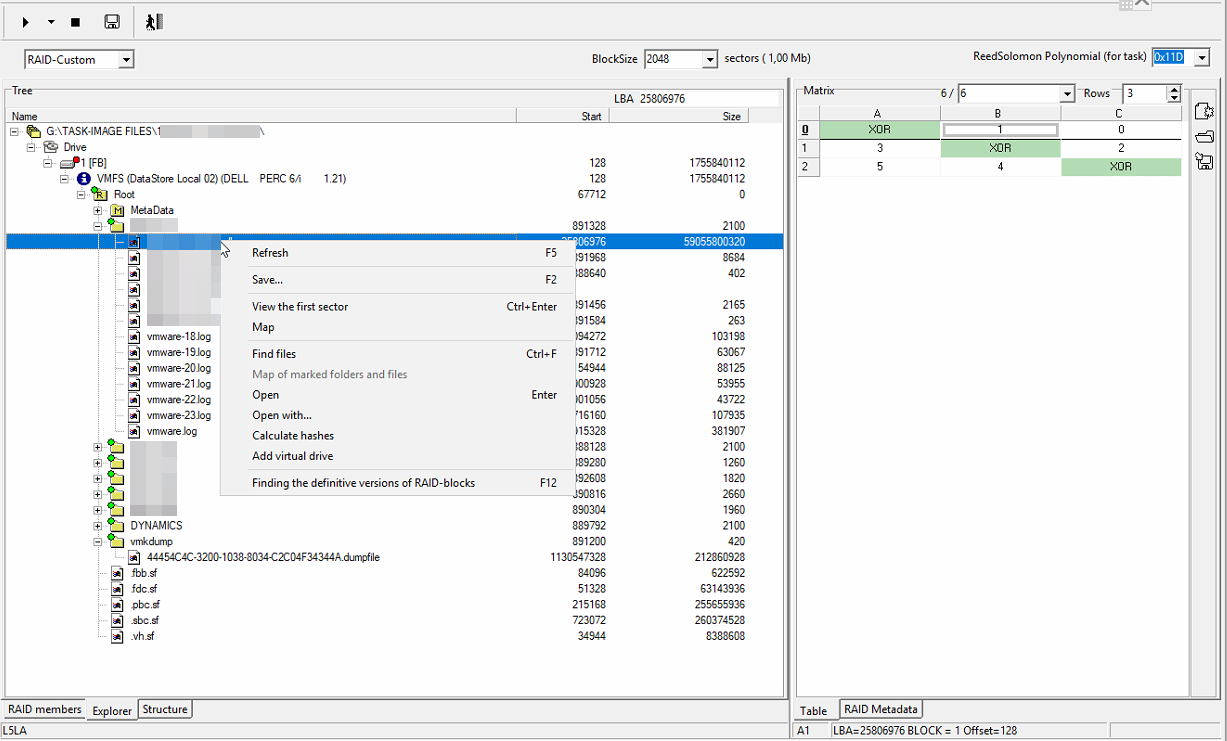Click the .pbc.sf file icon

117,605
